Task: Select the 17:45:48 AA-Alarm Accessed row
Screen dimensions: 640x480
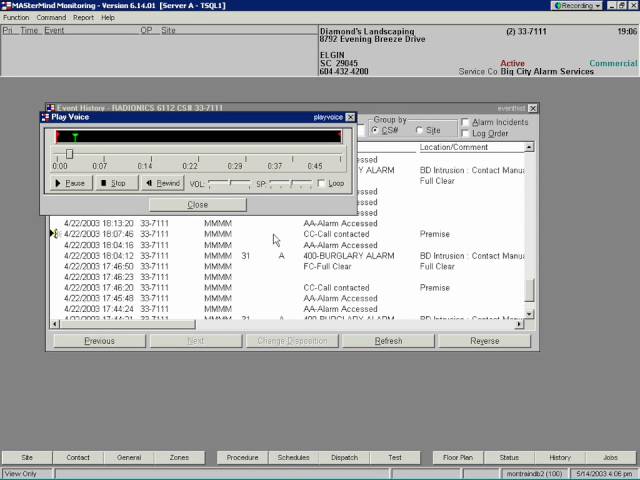Action: [x=287, y=298]
